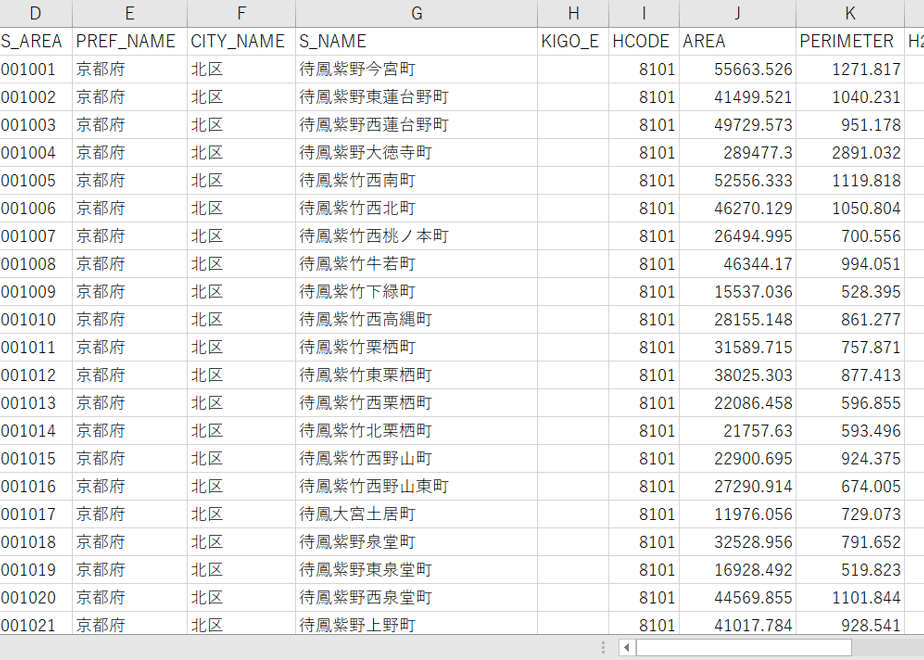Image resolution: width=924 pixels, height=660 pixels.
Task: Select column I header
Action: tap(644, 13)
